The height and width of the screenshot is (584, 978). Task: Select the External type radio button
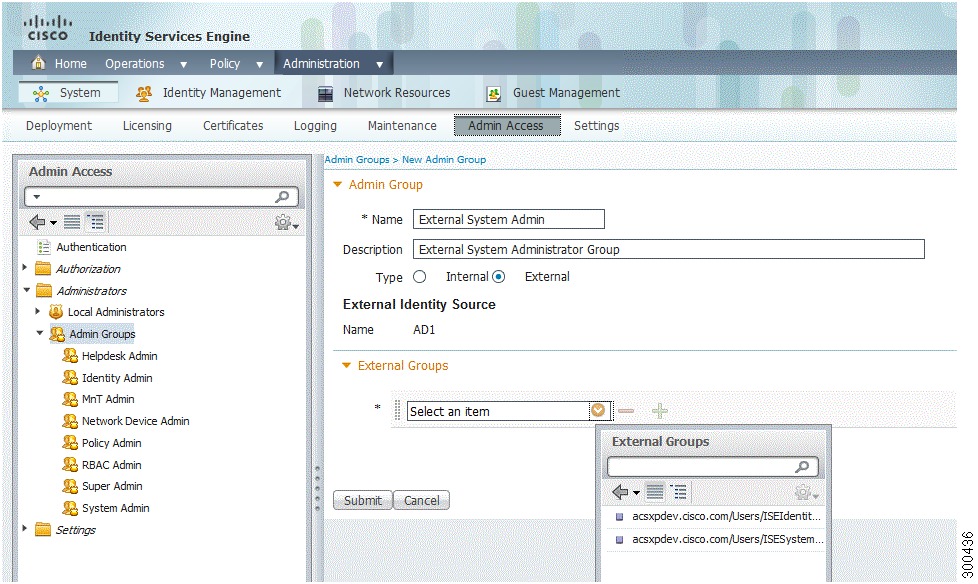[x=498, y=277]
